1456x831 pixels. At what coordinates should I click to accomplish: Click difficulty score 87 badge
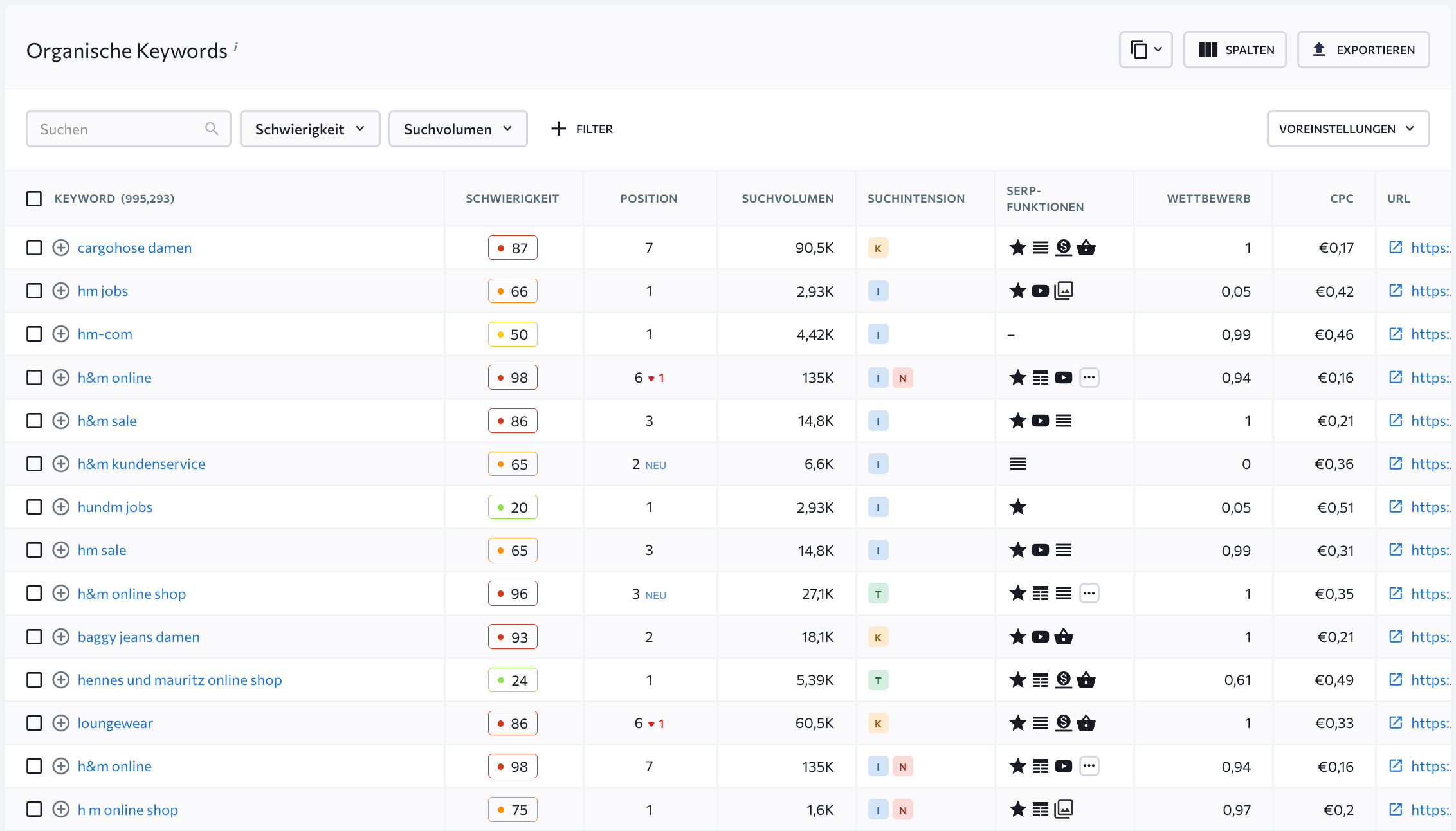513,248
